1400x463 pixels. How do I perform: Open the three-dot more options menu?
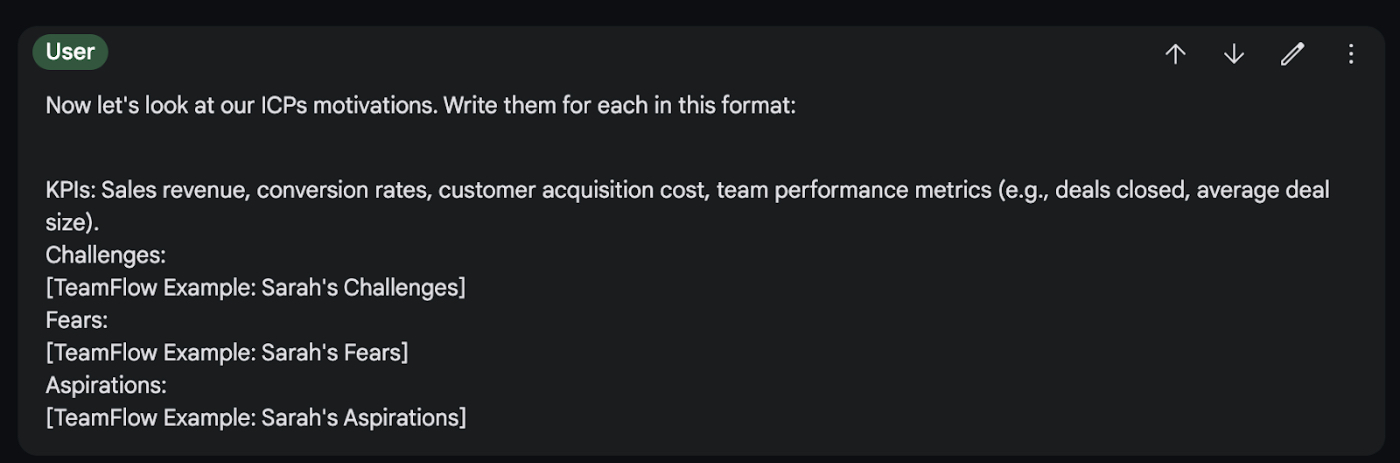coord(1351,55)
